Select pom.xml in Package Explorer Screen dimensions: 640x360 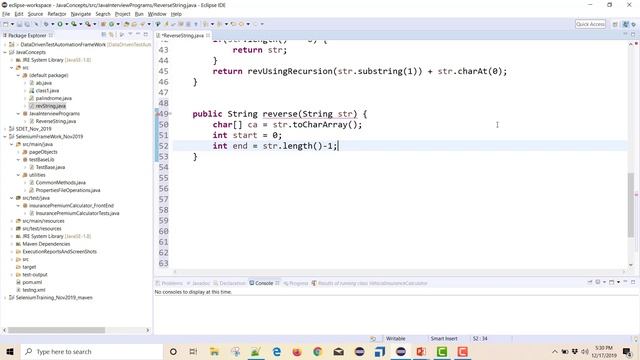(x=32, y=282)
